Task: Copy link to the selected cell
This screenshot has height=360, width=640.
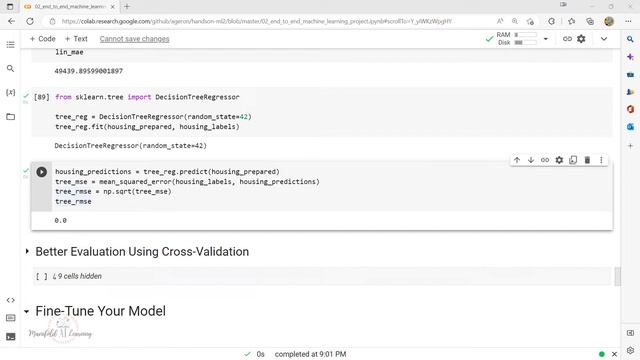Action: 545,160
